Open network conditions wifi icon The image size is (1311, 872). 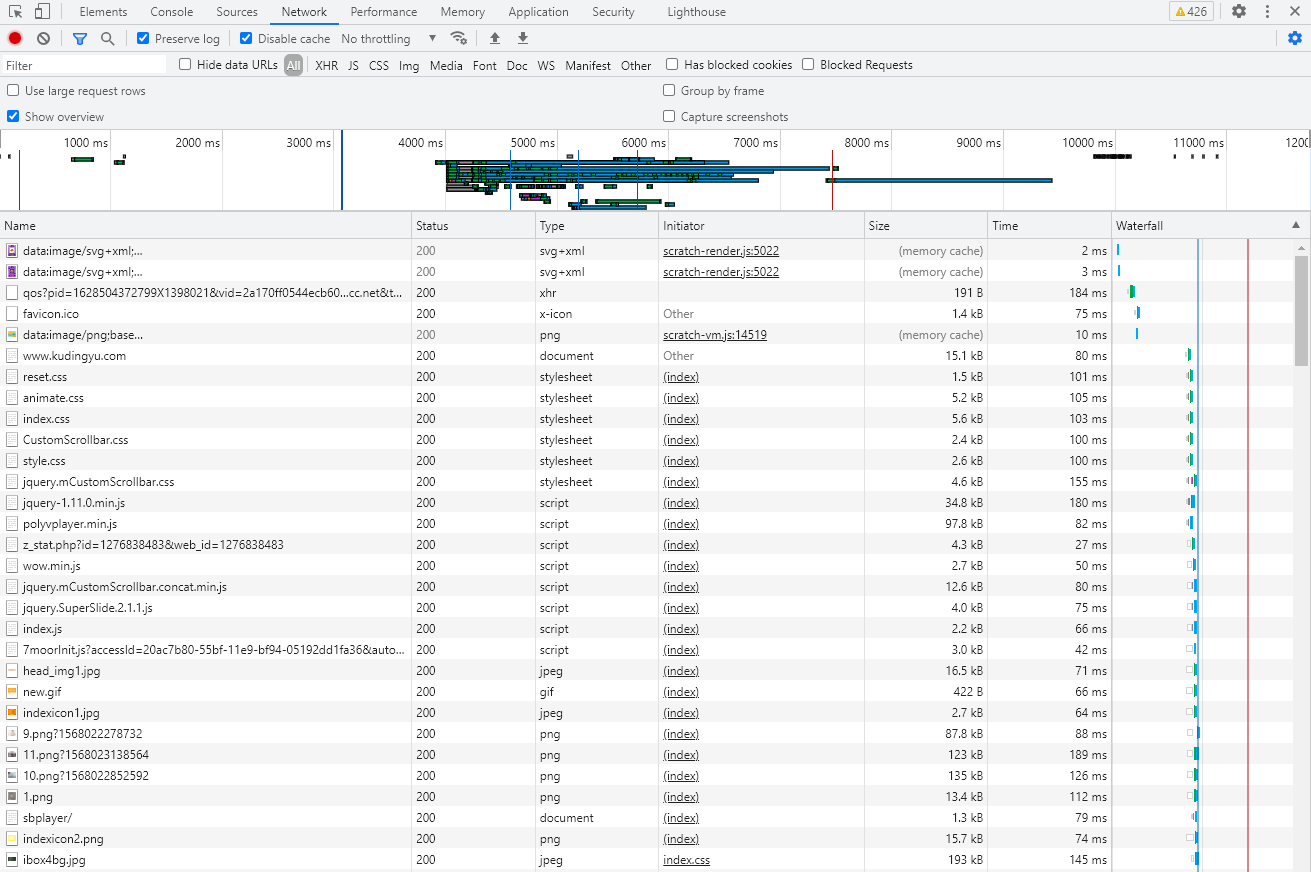click(459, 38)
